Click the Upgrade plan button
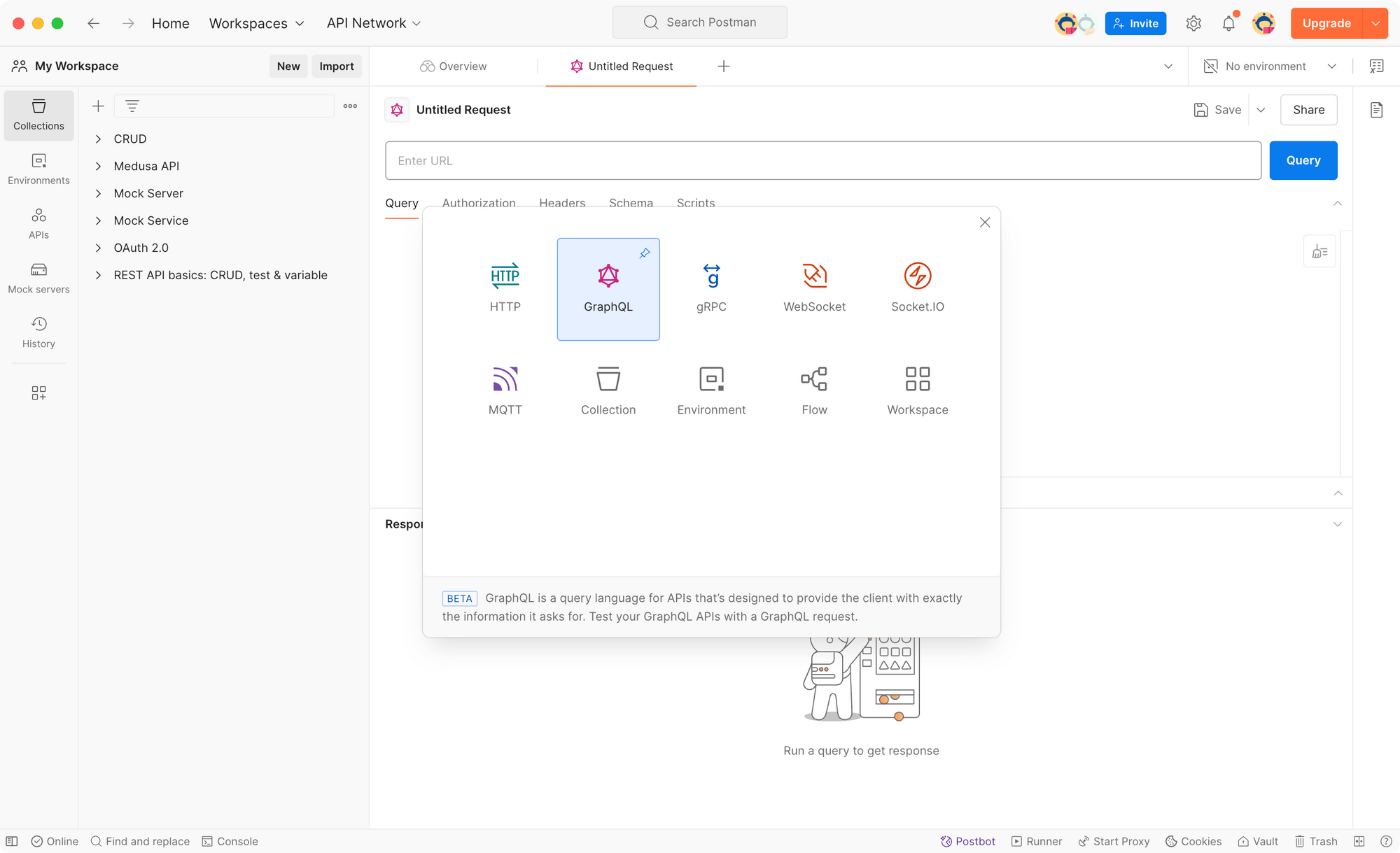 pyautogui.click(x=1327, y=22)
